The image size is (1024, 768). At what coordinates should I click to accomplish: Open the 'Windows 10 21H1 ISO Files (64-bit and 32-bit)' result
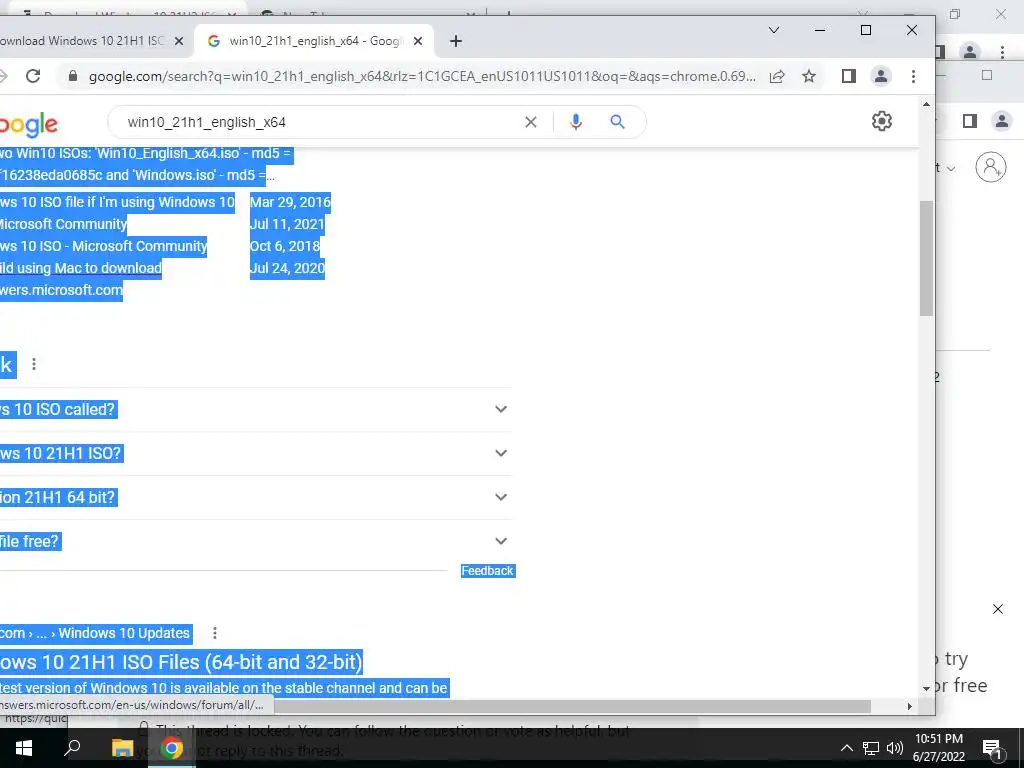tap(181, 662)
